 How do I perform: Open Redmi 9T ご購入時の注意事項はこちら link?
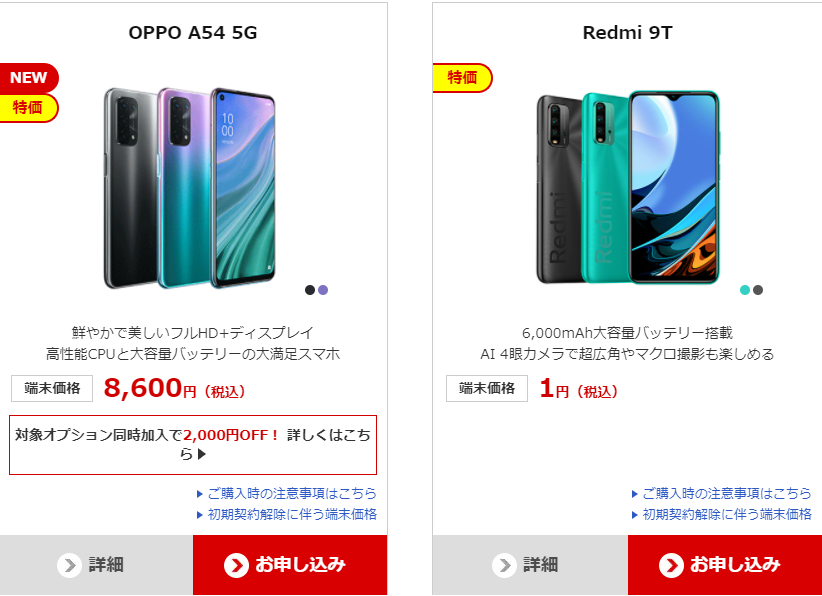(722, 493)
